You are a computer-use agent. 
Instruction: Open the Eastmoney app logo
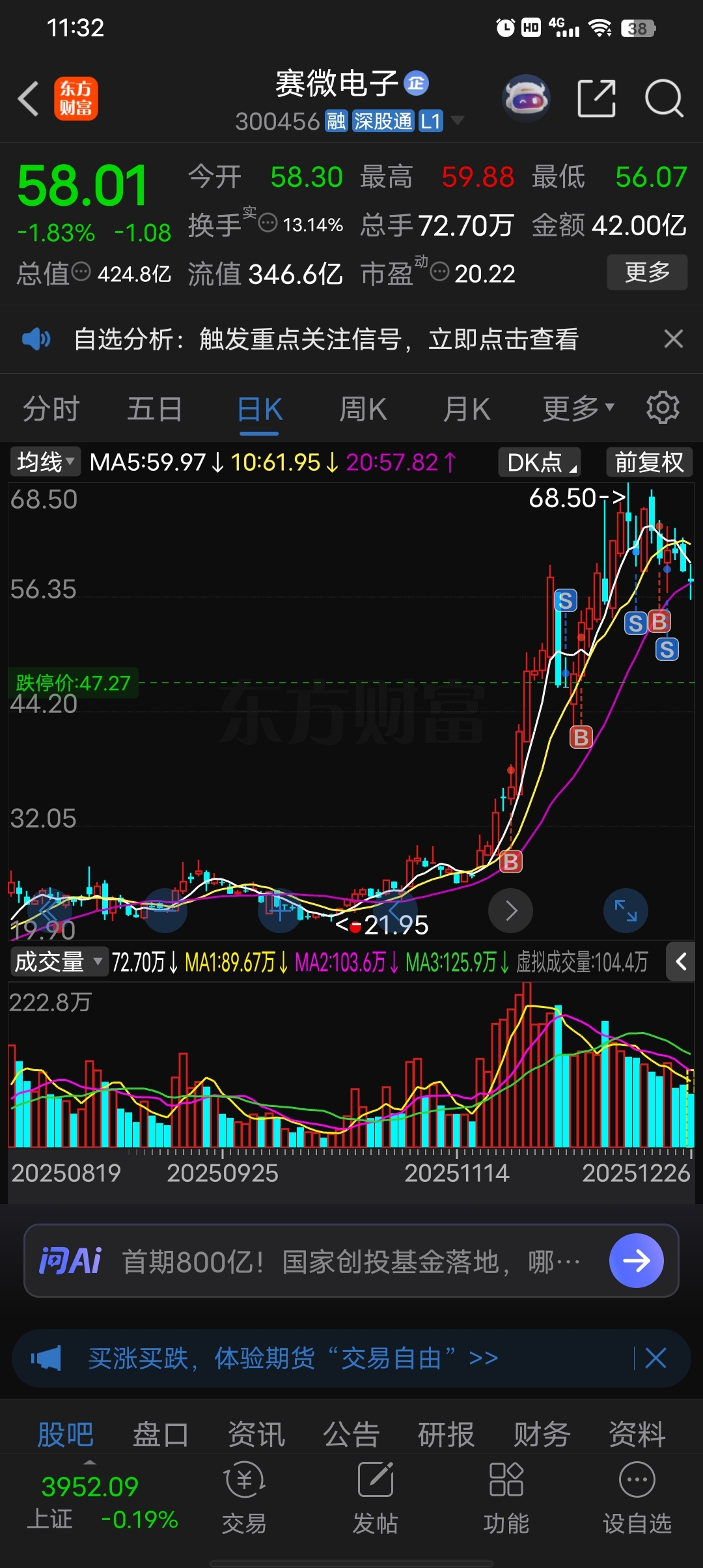[x=76, y=99]
